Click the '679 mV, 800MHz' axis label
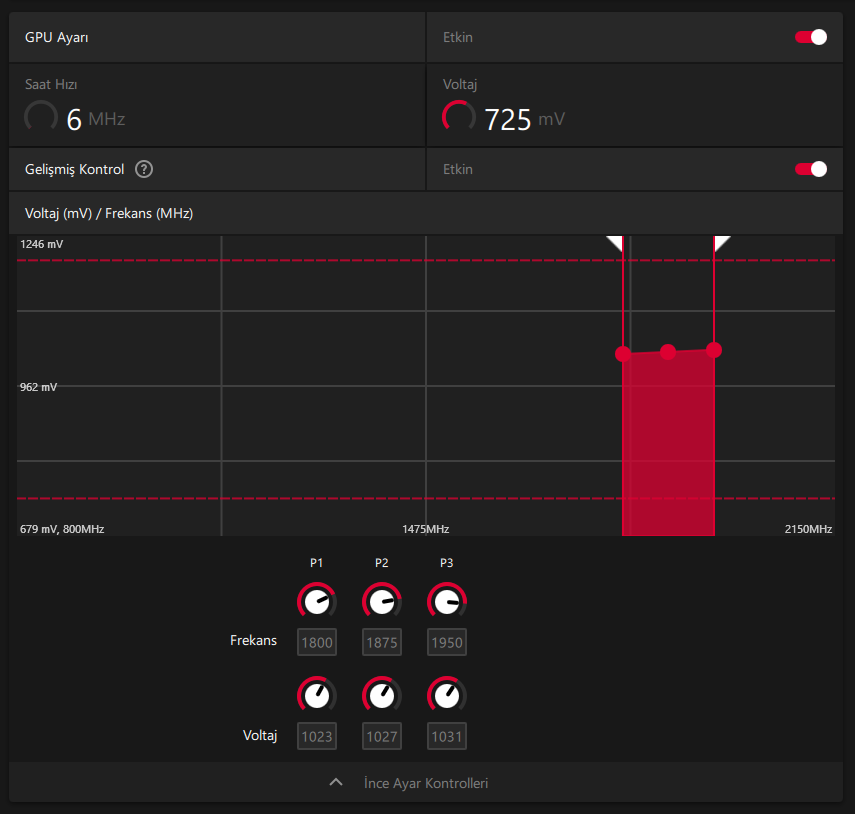This screenshot has height=814, width=855. click(x=62, y=529)
